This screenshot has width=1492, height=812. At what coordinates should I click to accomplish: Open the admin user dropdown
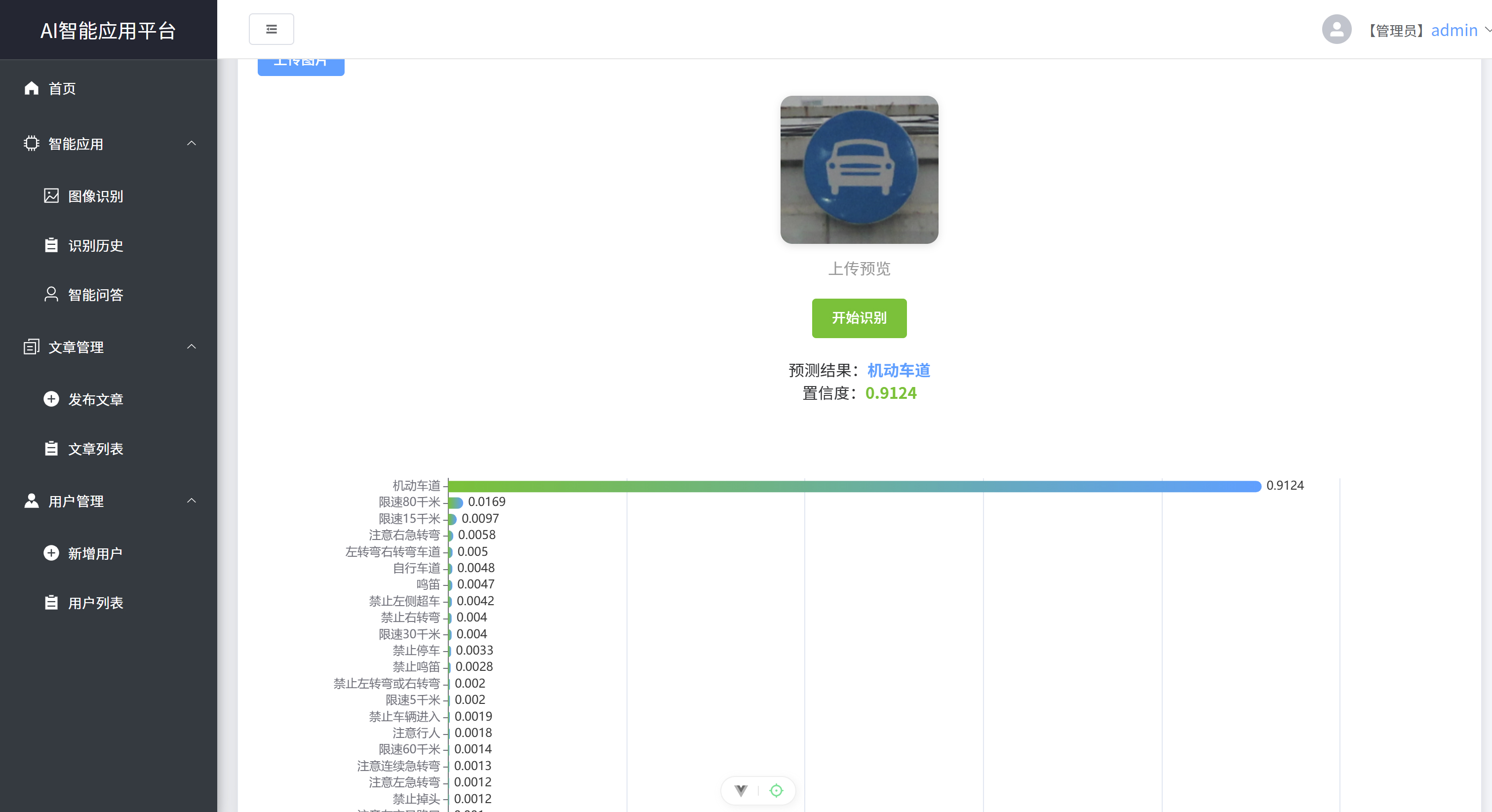pyautogui.click(x=1454, y=30)
